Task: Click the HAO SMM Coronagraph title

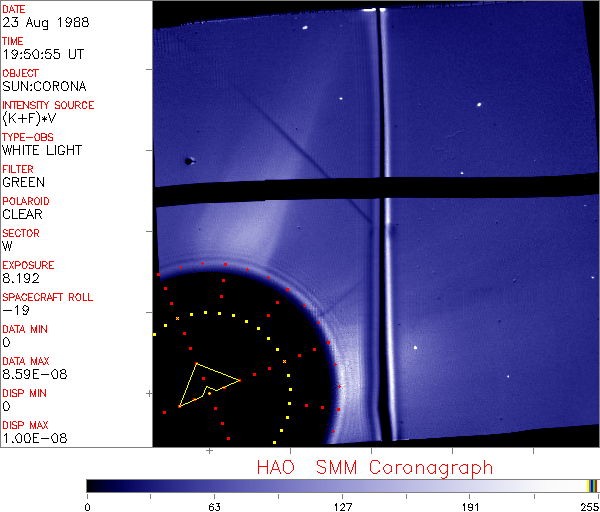Action: point(374,467)
